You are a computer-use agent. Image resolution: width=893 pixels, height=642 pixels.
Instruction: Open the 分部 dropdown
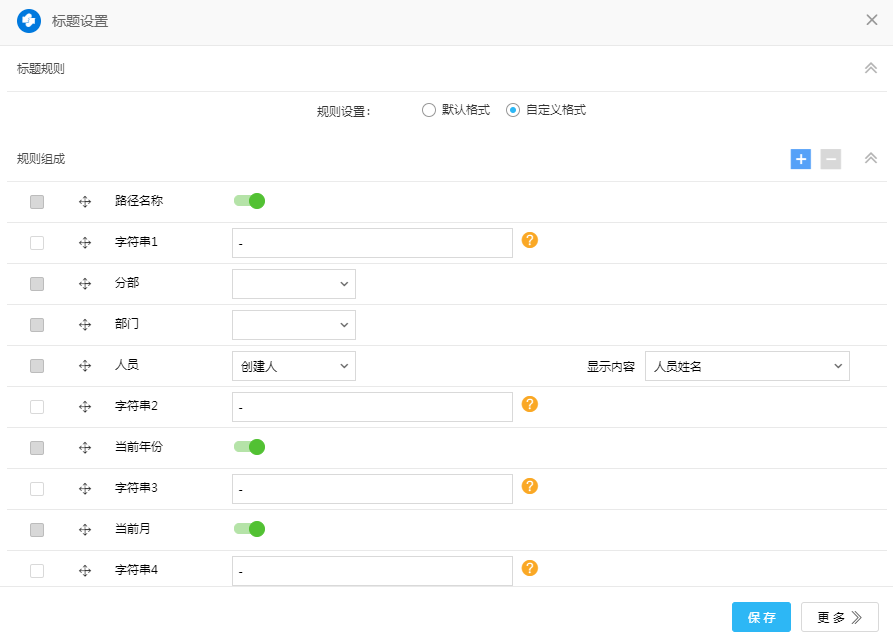293,284
